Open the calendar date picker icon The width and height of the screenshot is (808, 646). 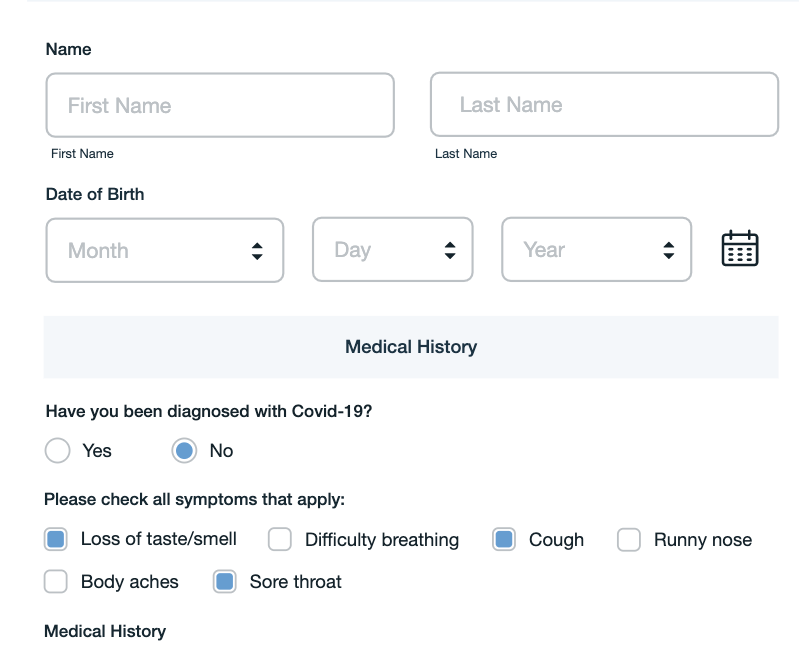point(739,249)
